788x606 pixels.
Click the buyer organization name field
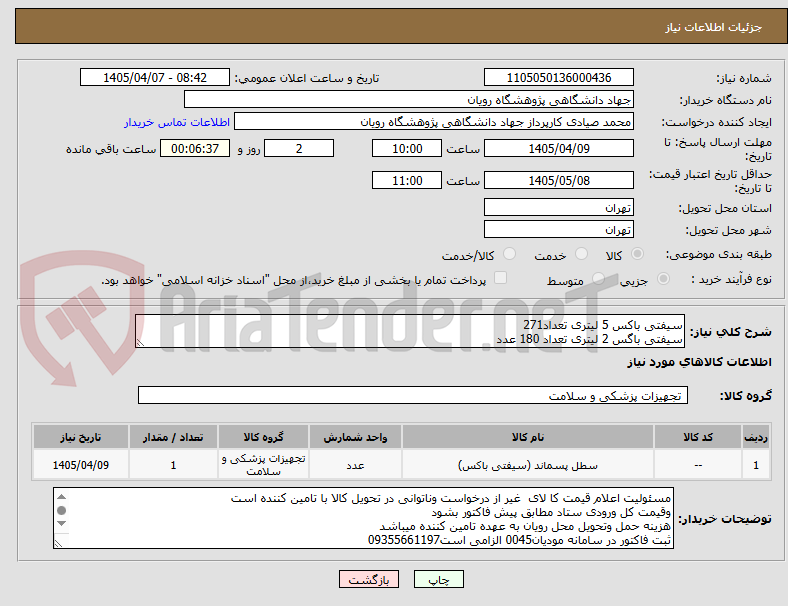click(409, 99)
